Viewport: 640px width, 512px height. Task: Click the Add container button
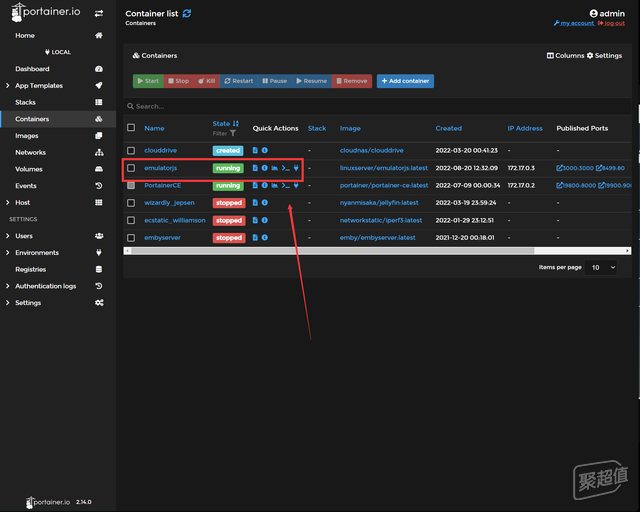pyautogui.click(x=405, y=81)
